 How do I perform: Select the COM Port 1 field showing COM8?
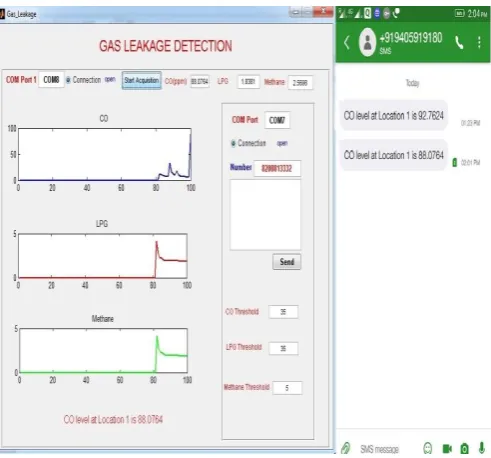click(x=51, y=80)
